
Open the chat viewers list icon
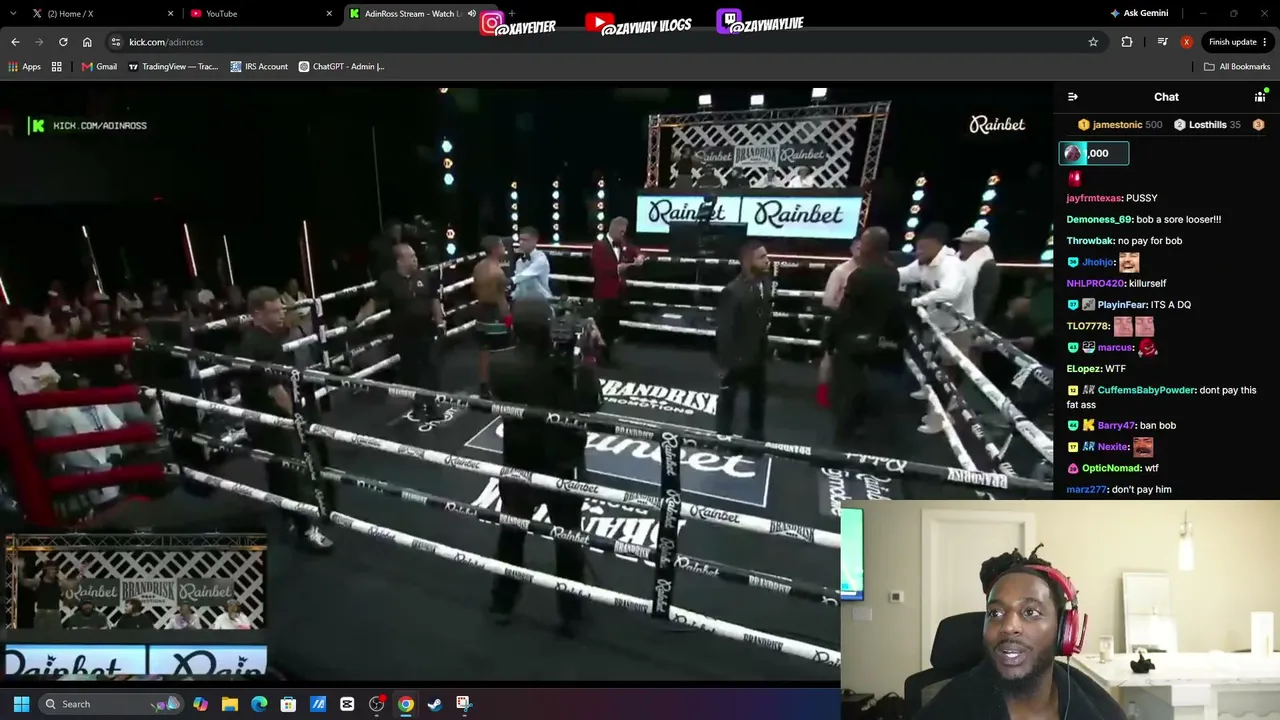coord(1260,97)
